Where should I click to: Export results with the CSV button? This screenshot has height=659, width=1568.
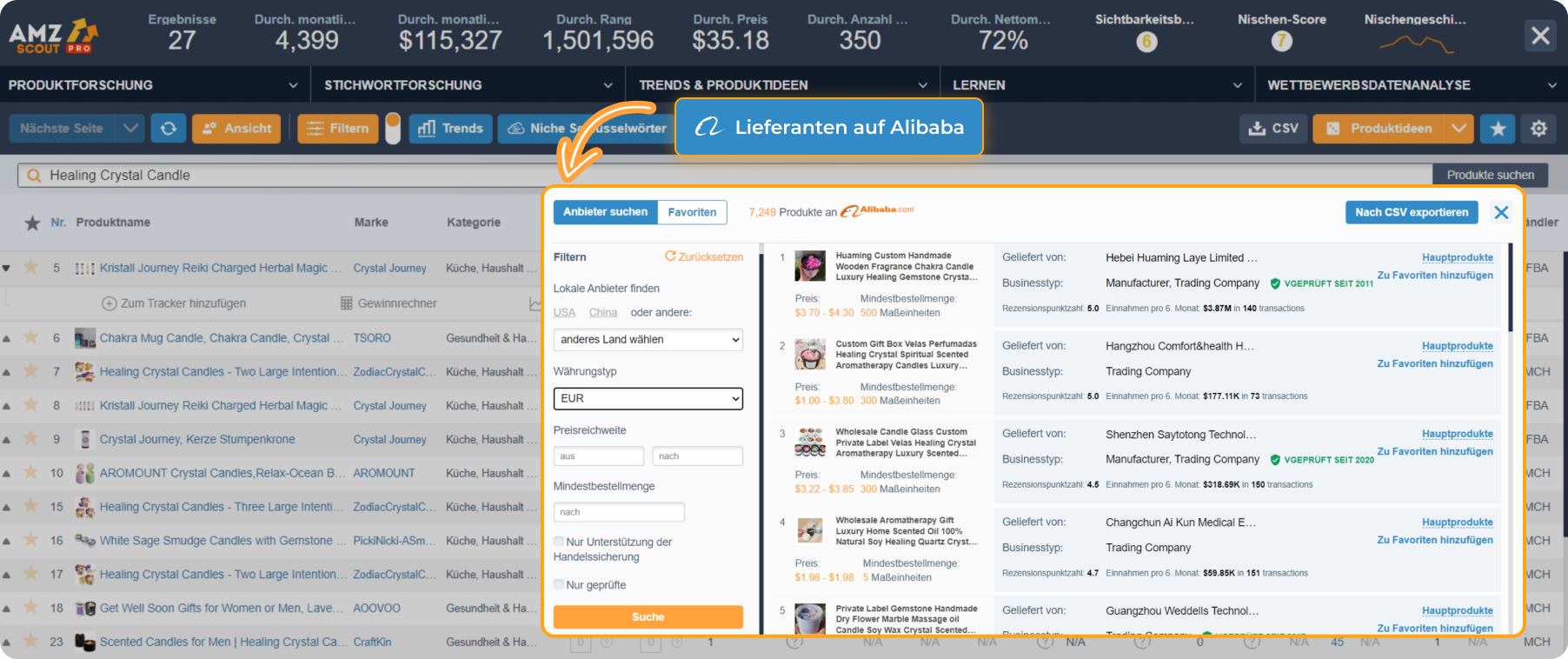pos(1273,129)
